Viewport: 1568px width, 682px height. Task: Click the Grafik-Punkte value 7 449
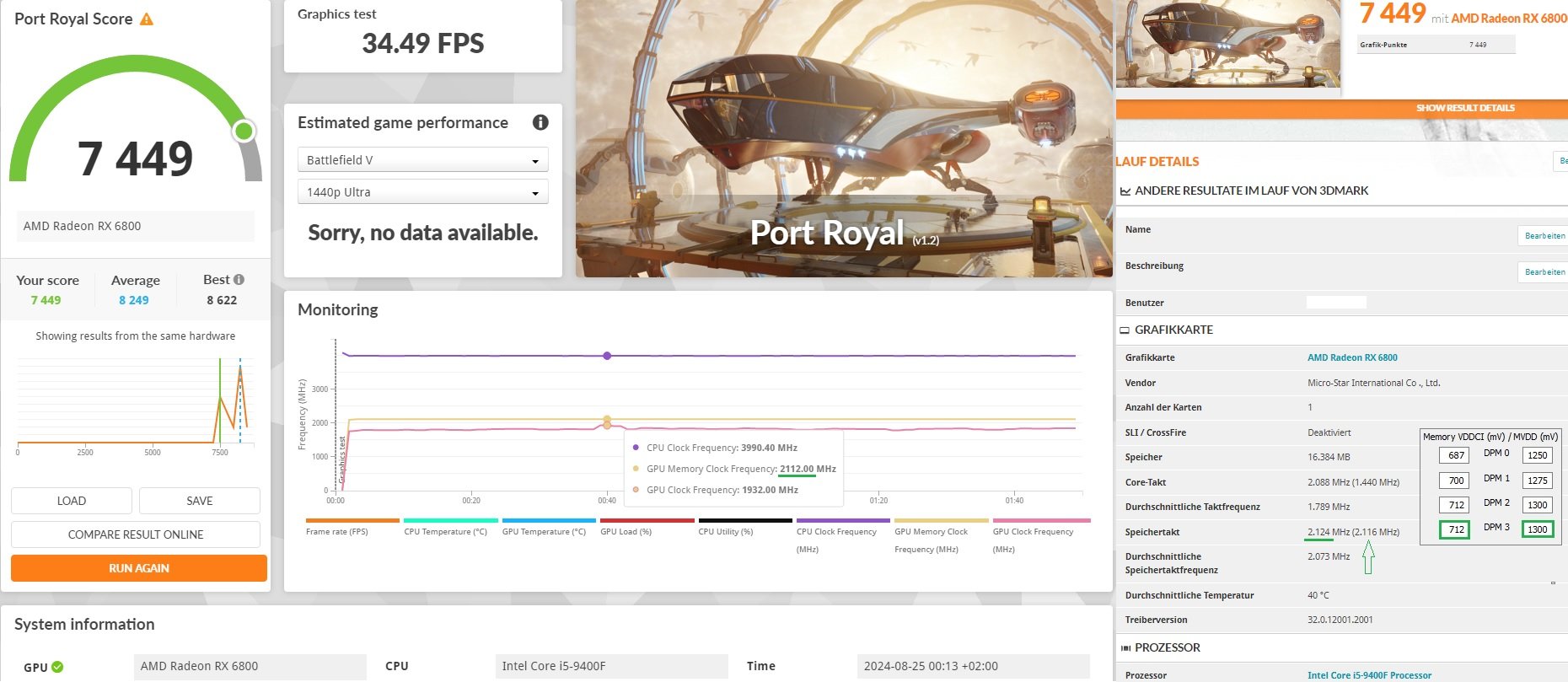1478,45
